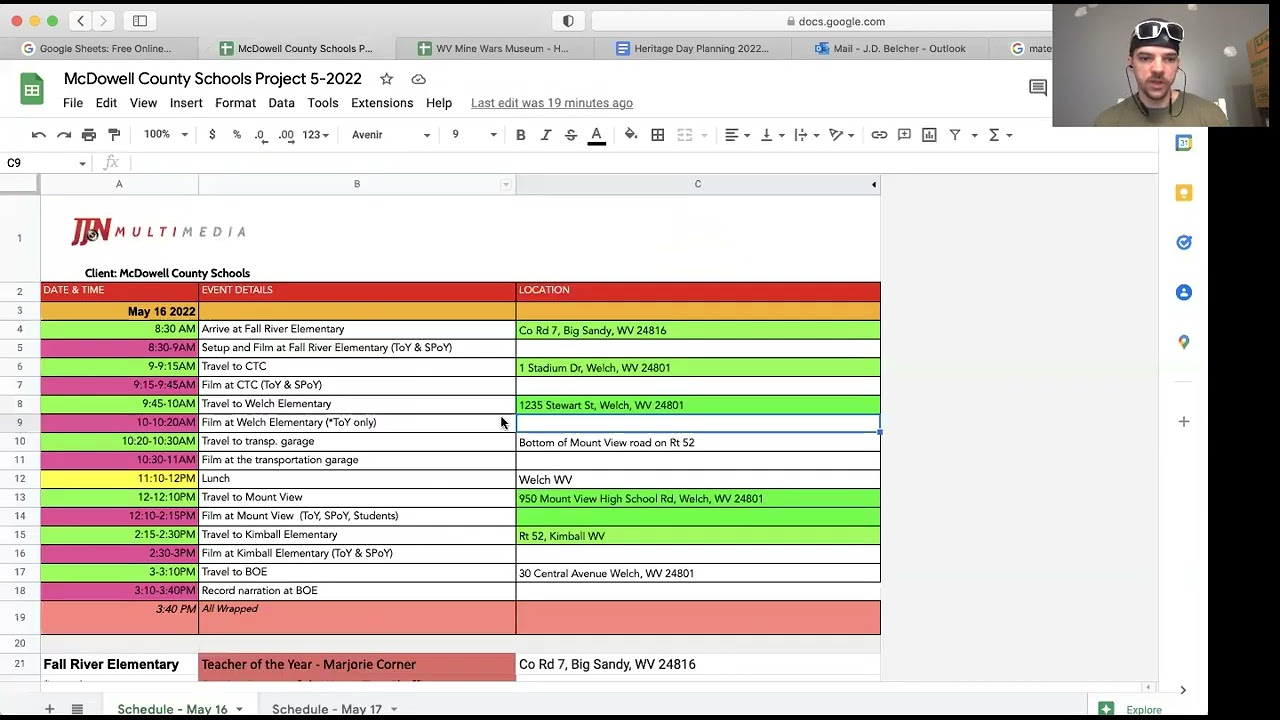
Task: Open horizontal align dropdown
Action: coord(738,135)
